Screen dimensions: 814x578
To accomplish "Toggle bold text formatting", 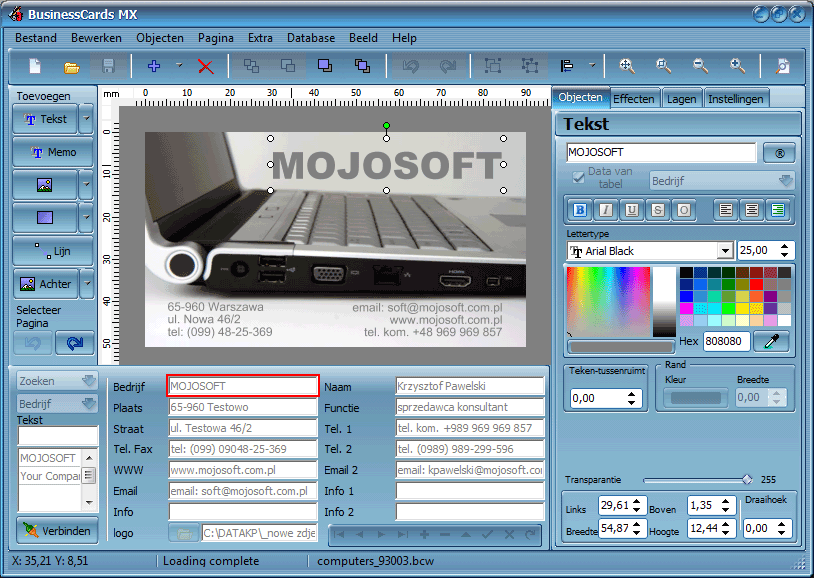I will [580, 210].
